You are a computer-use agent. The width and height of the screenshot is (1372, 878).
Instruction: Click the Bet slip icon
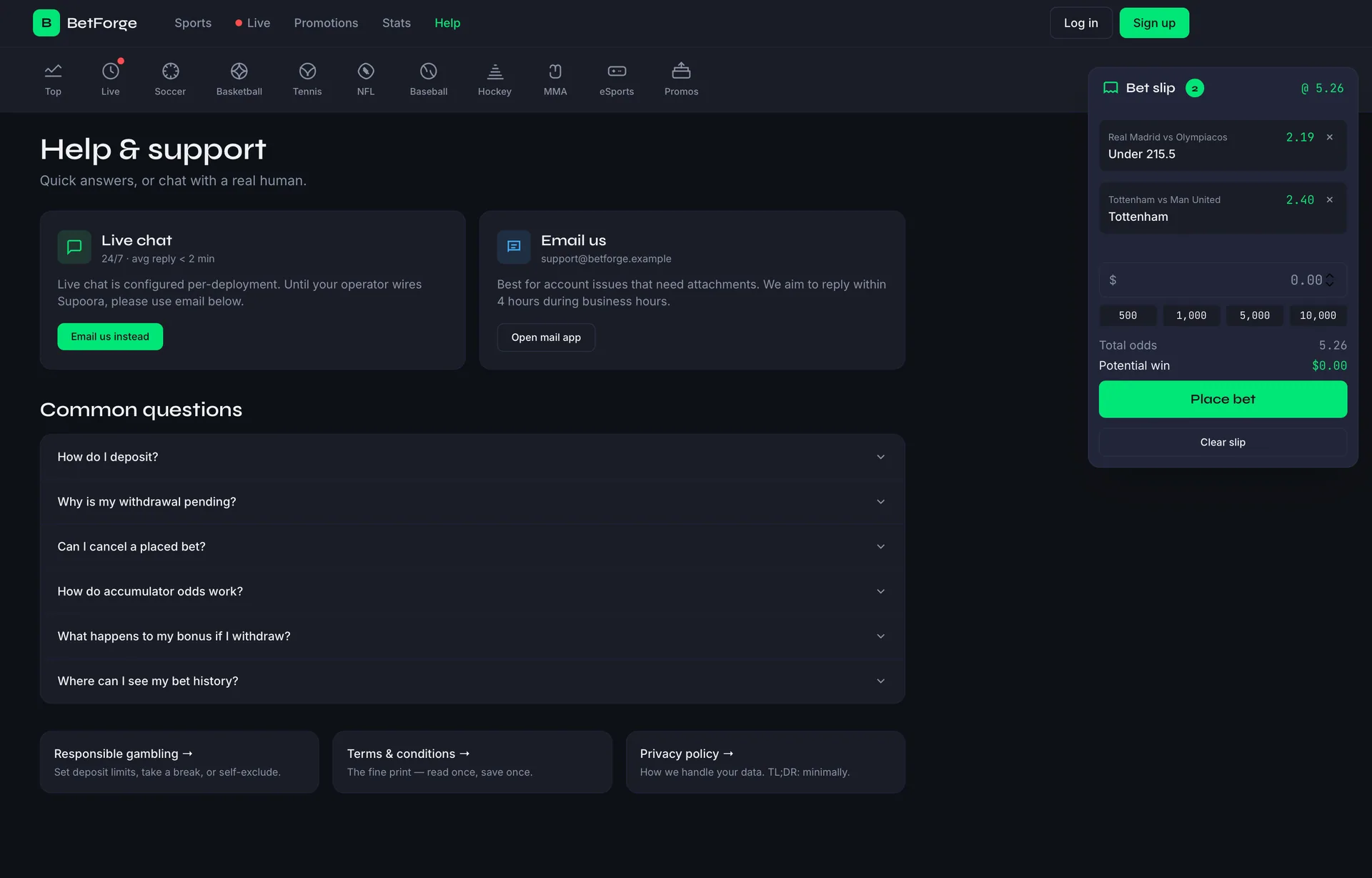1110,88
